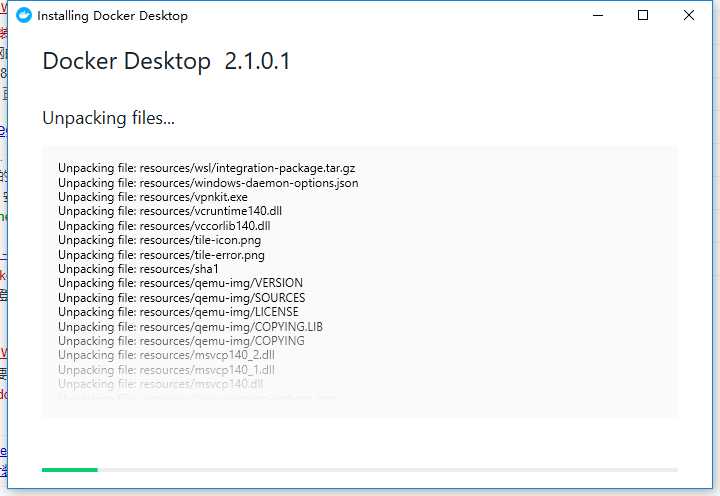Select log line resources/msvcp140_1.dll
This screenshot has width=720, height=496.
point(166,370)
